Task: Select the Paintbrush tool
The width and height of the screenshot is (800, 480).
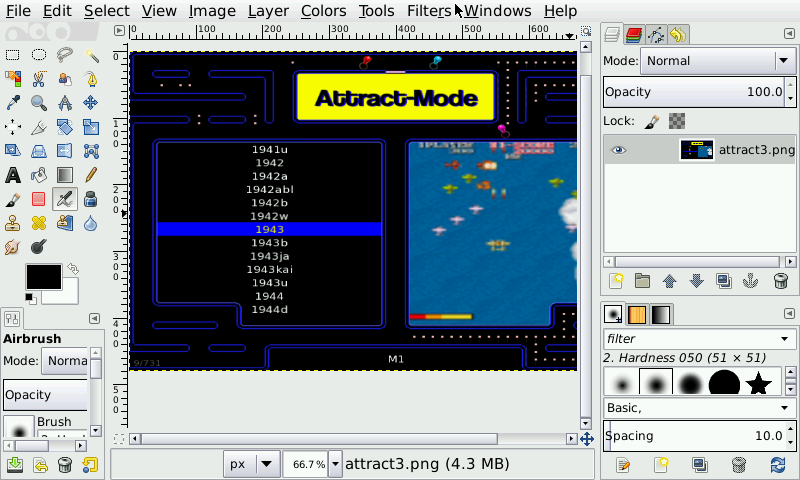Action: (x=13, y=199)
